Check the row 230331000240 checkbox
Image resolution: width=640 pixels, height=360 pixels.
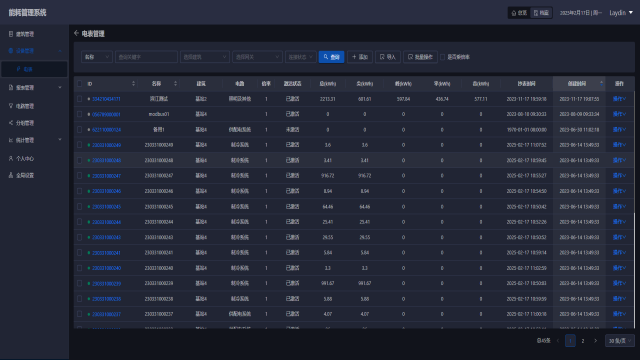(x=80, y=268)
